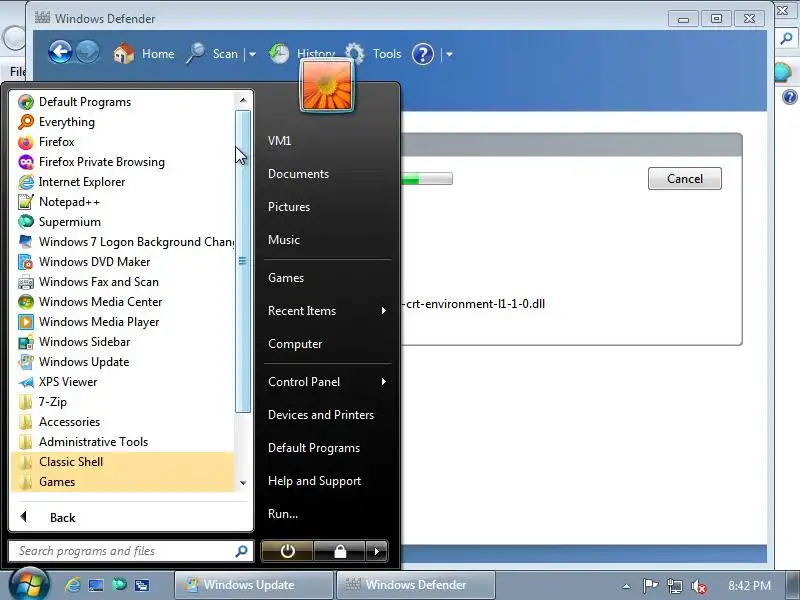Open Windows Media Player
The width and height of the screenshot is (800, 600).
122,321
